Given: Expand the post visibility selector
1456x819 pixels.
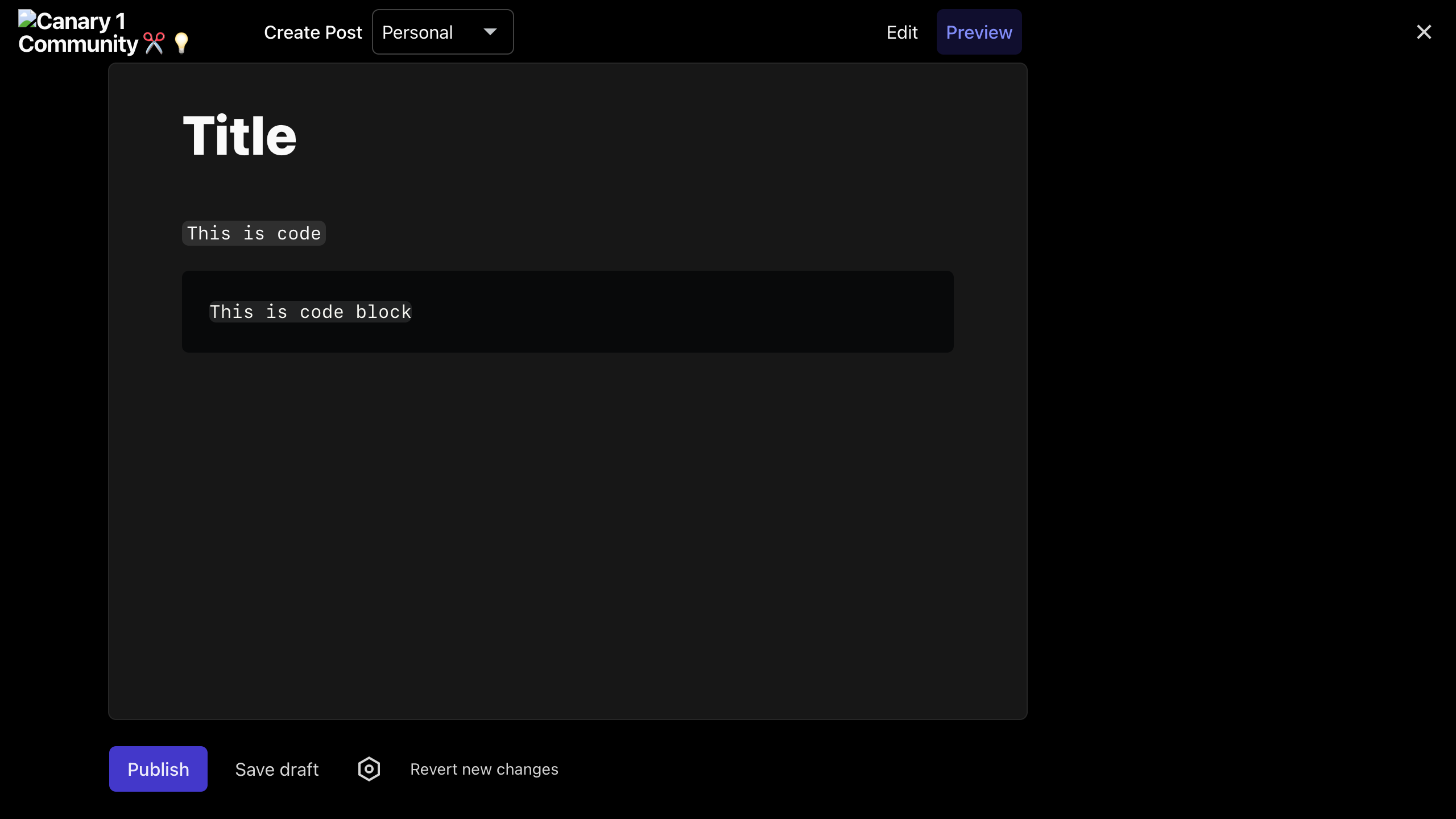Looking at the screenshot, I should click(442, 32).
